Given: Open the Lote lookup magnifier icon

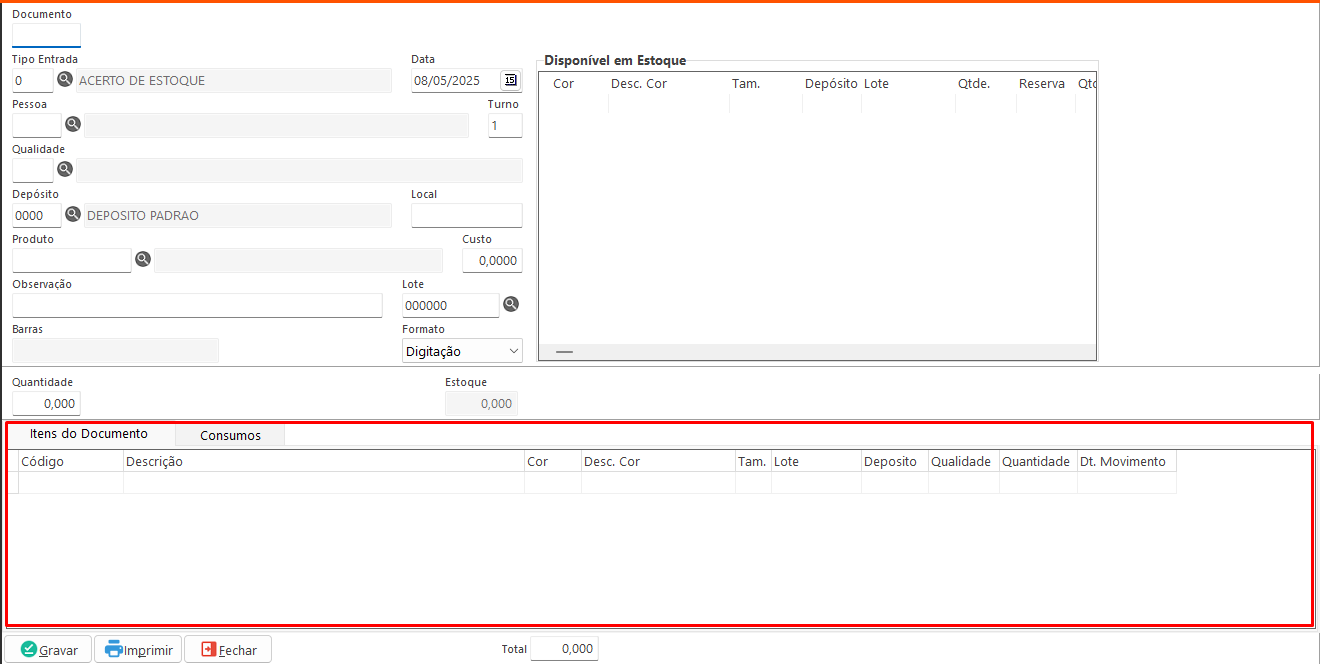Looking at the screenshot, I should [x=511, y=304].
